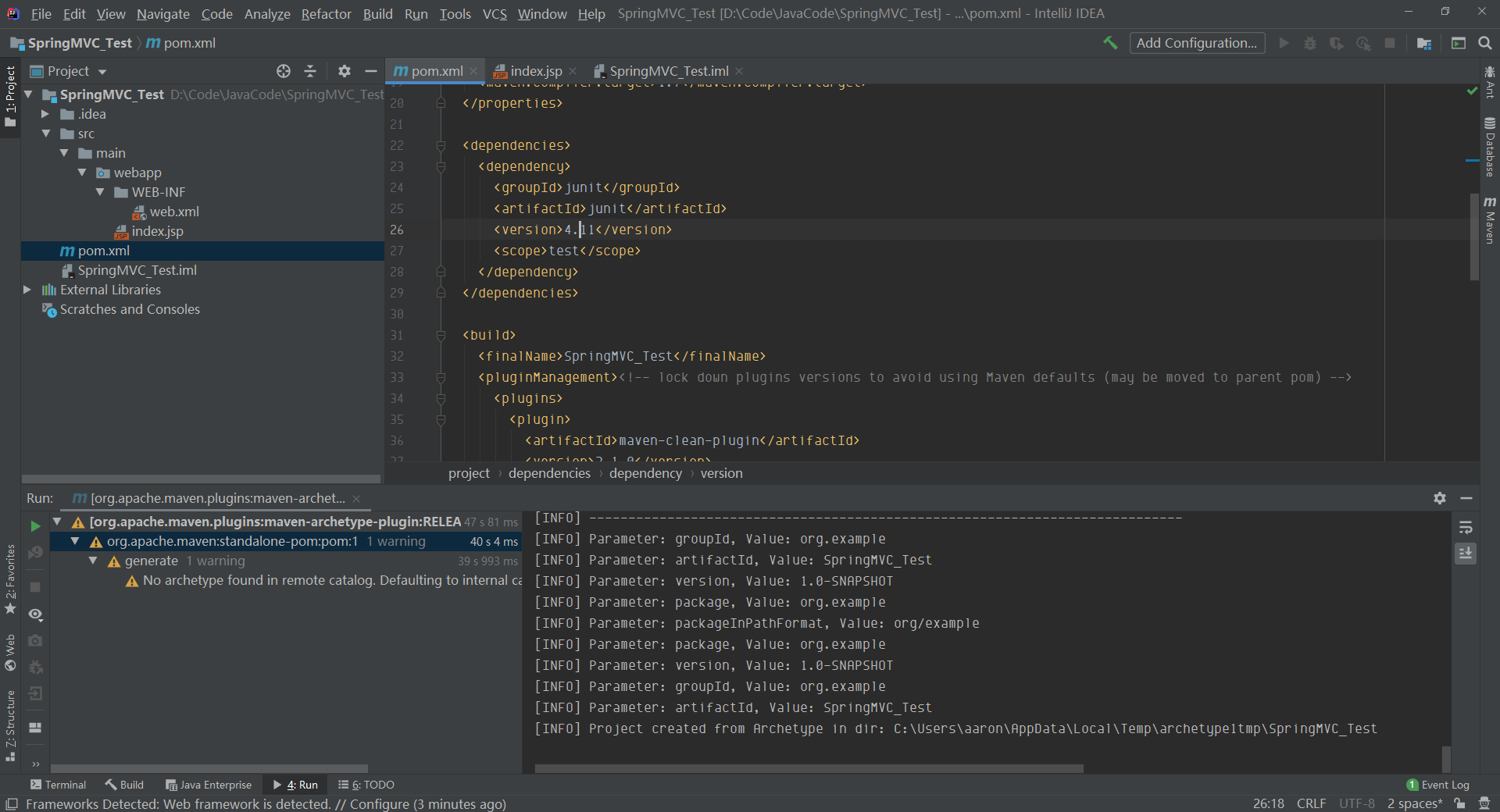Toggle soft-wrap in Run console
Screen dimensions: 1500x812
[1466, 528]
